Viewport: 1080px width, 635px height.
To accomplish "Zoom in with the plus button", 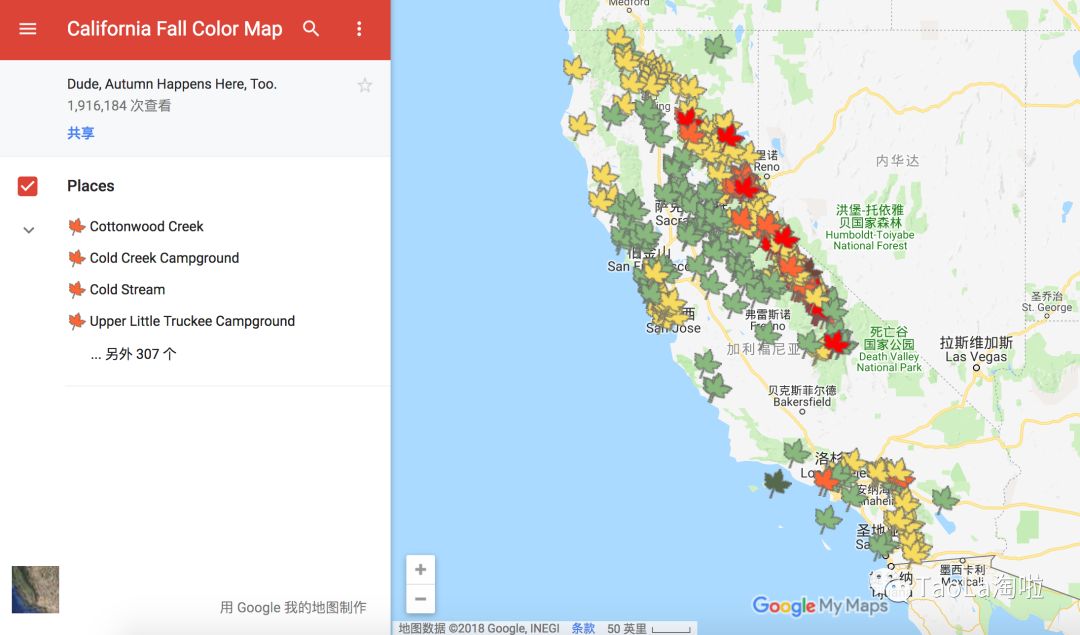I will 420,570.
